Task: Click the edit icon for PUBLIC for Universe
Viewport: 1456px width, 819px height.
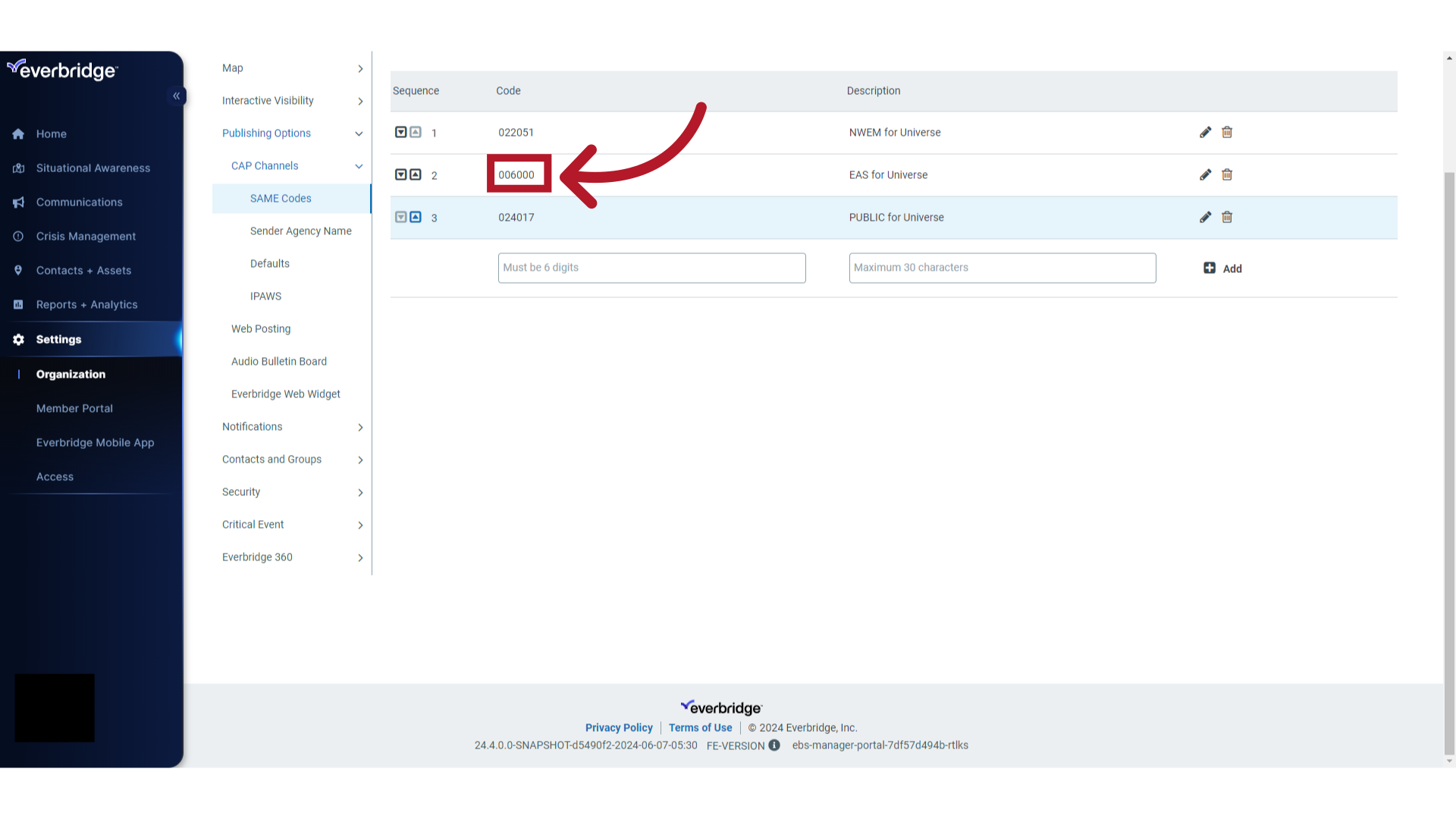Action: 1206,217
